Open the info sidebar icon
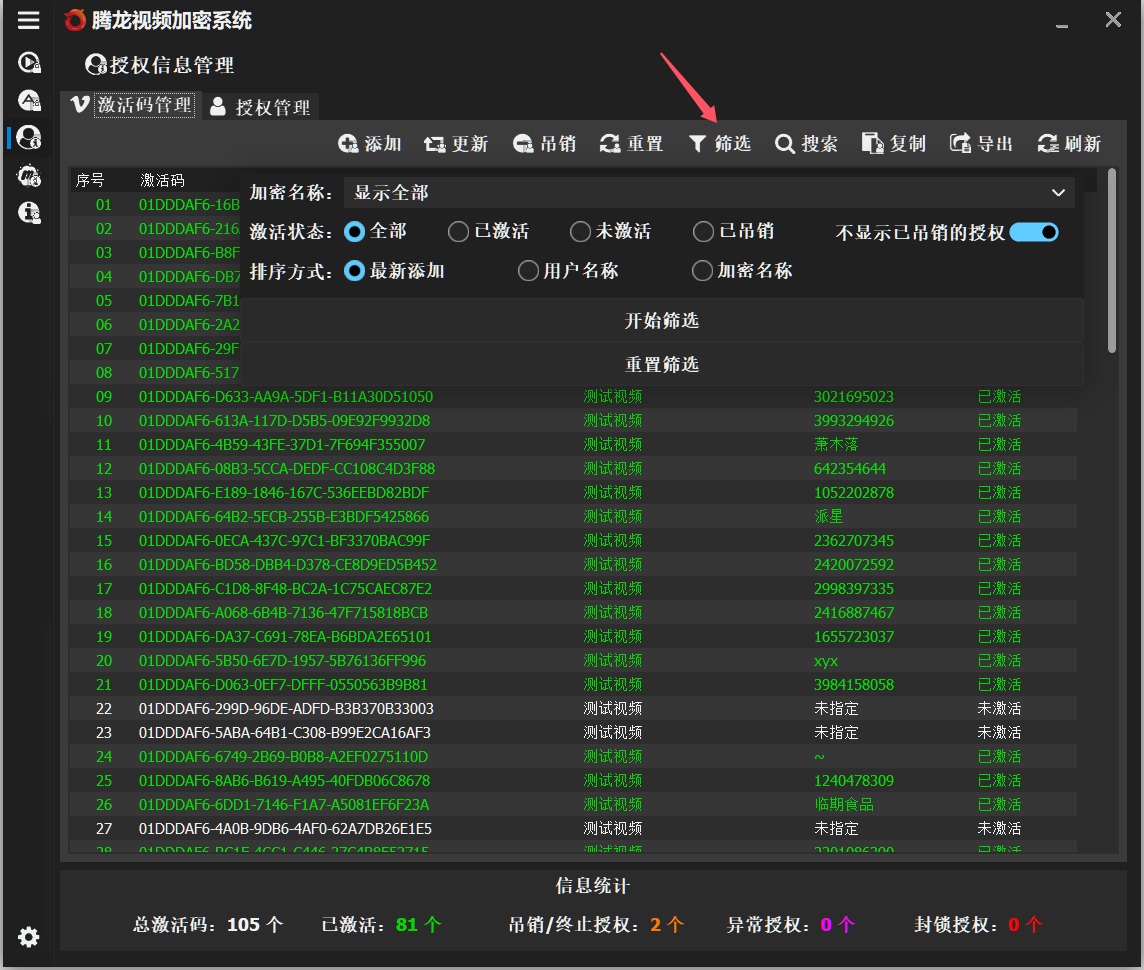 (x=28, y=212)
